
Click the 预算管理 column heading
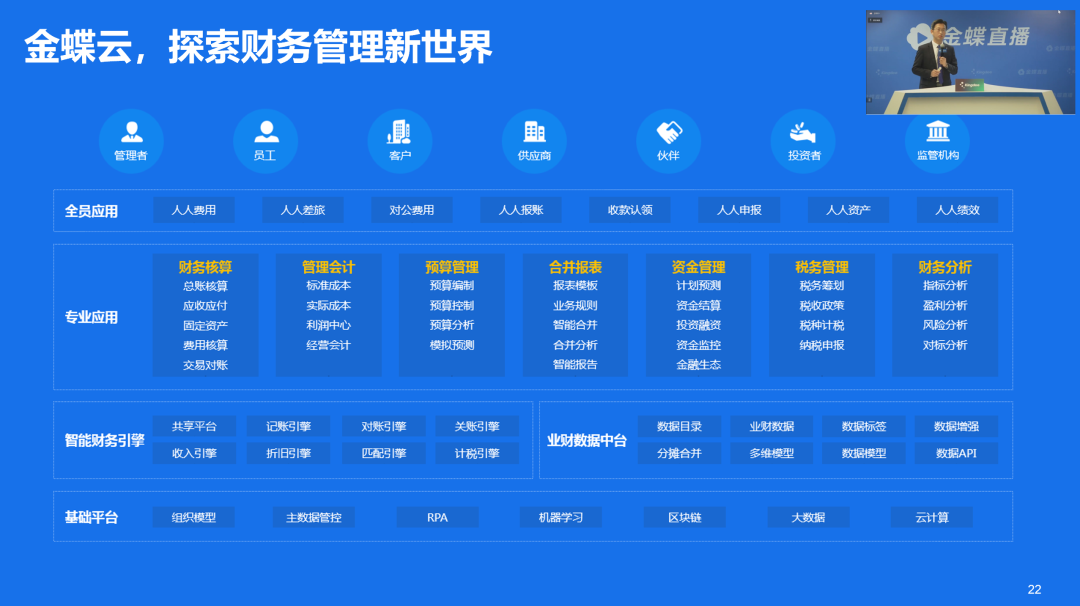tap(452, 267)
